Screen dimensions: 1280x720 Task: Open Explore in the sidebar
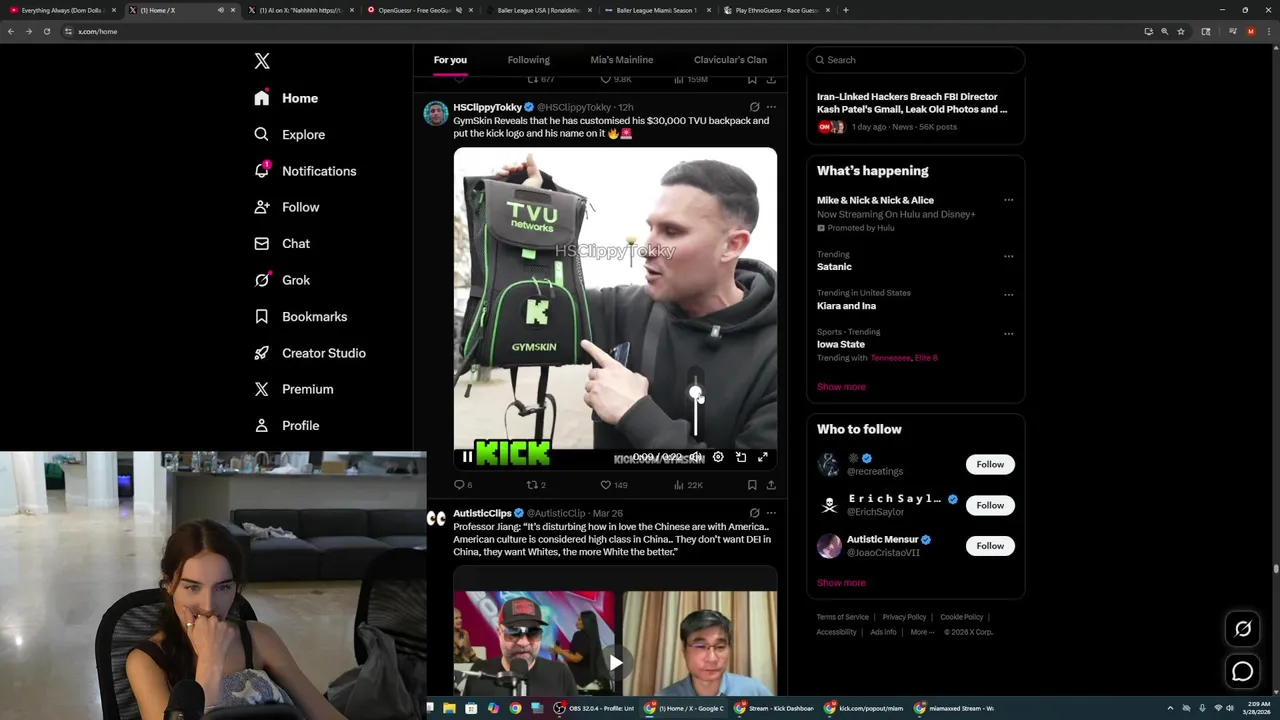coord(289,134)
